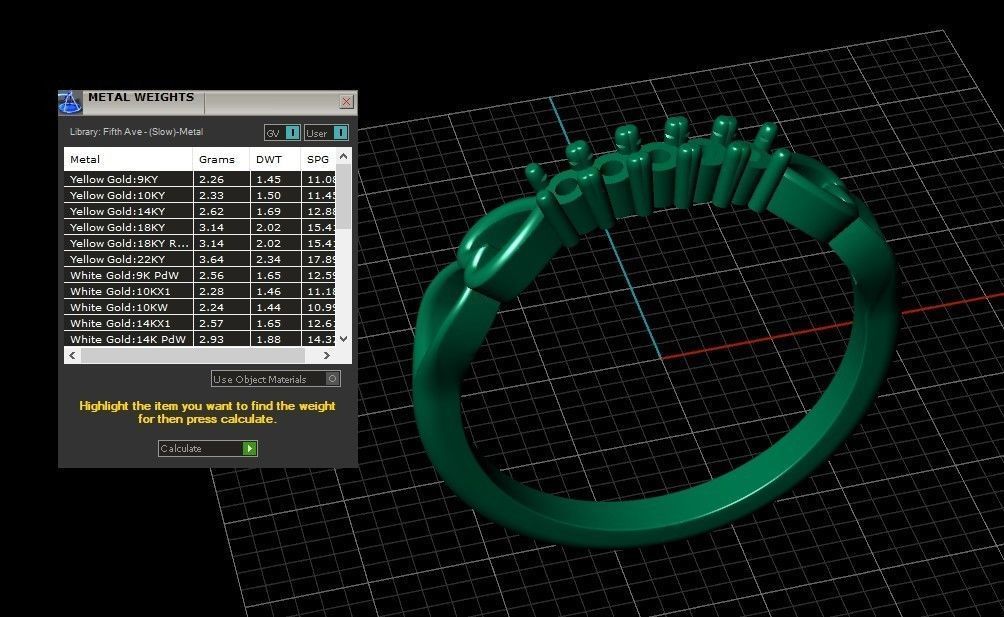Select the White Gold:14K PdW row

(200, 339)
